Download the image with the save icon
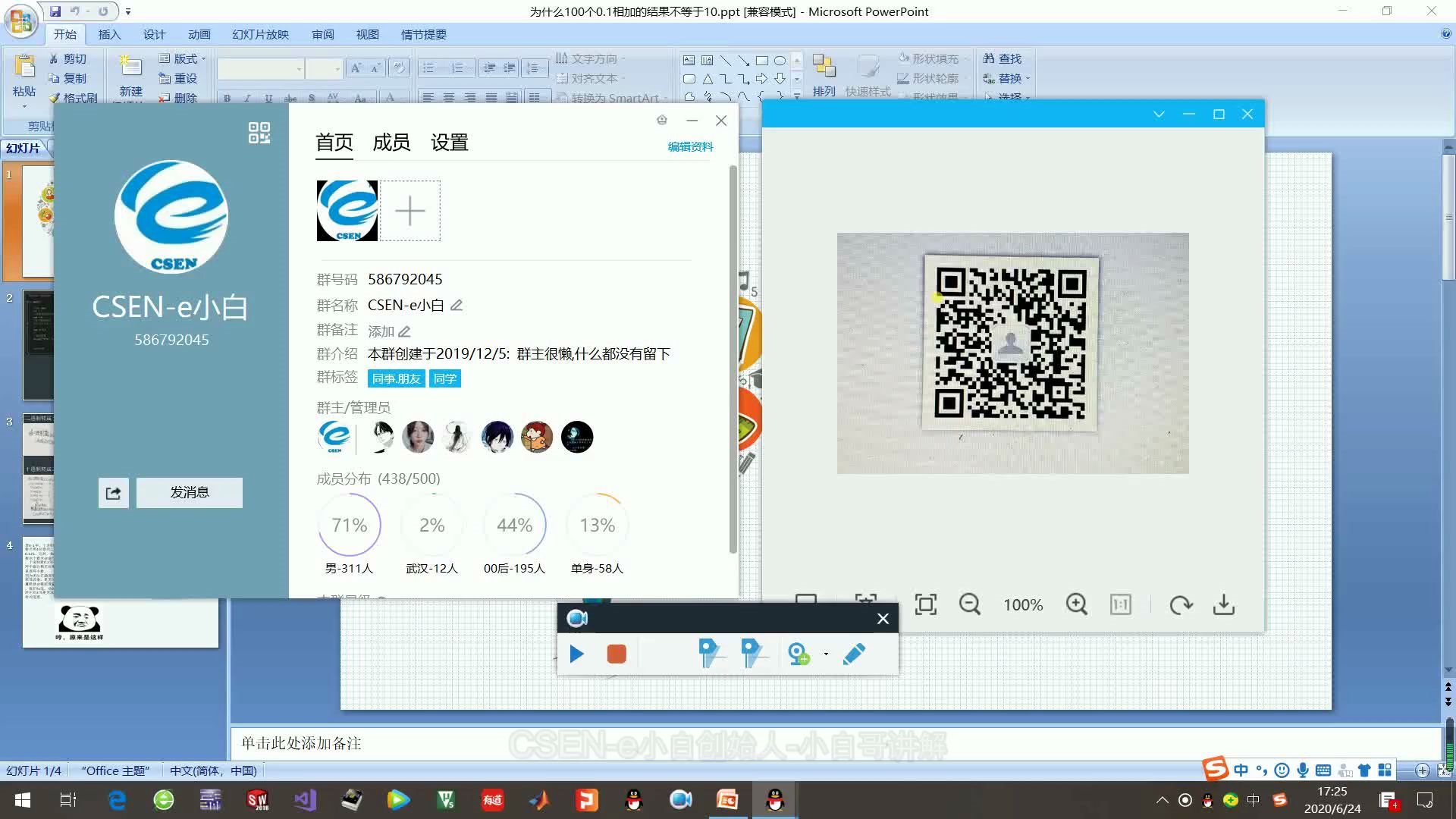Image resolution: width=1456 pixels, height=819 pixels. [x=1224, y=604]
